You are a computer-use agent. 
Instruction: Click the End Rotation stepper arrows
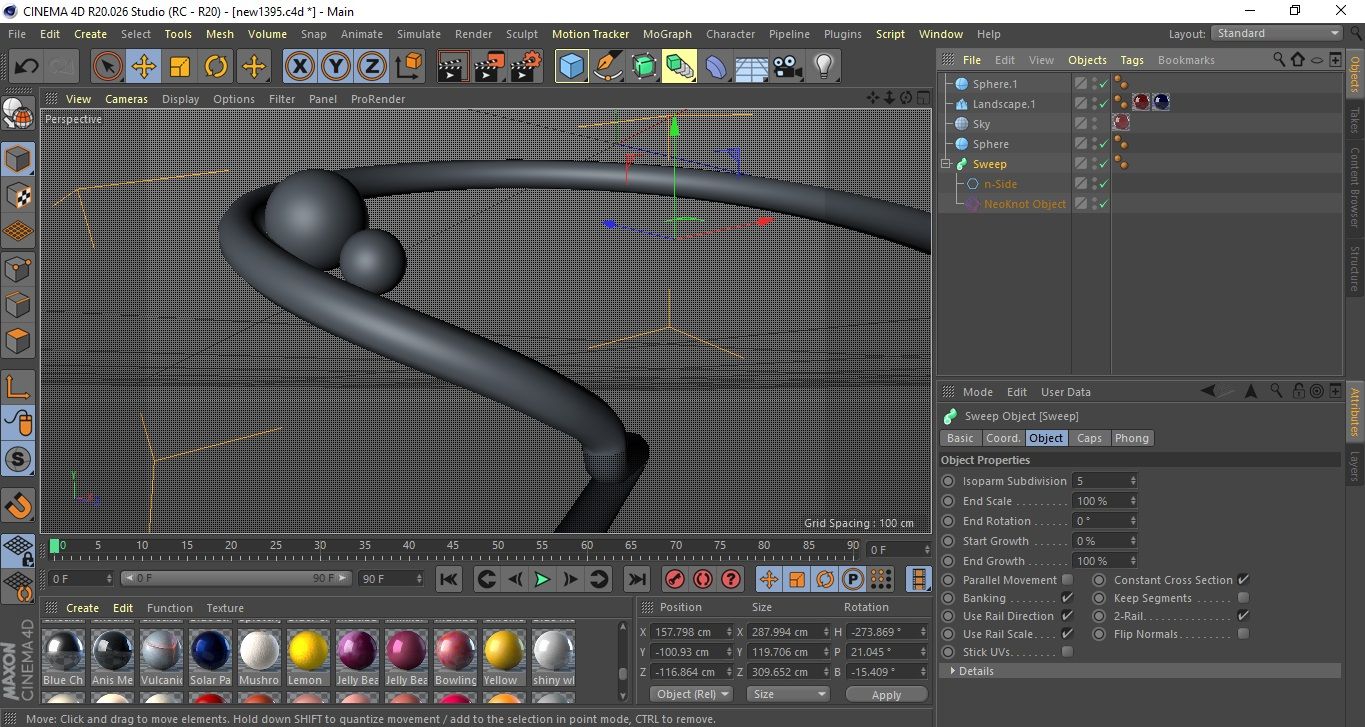click(1132, 521)
